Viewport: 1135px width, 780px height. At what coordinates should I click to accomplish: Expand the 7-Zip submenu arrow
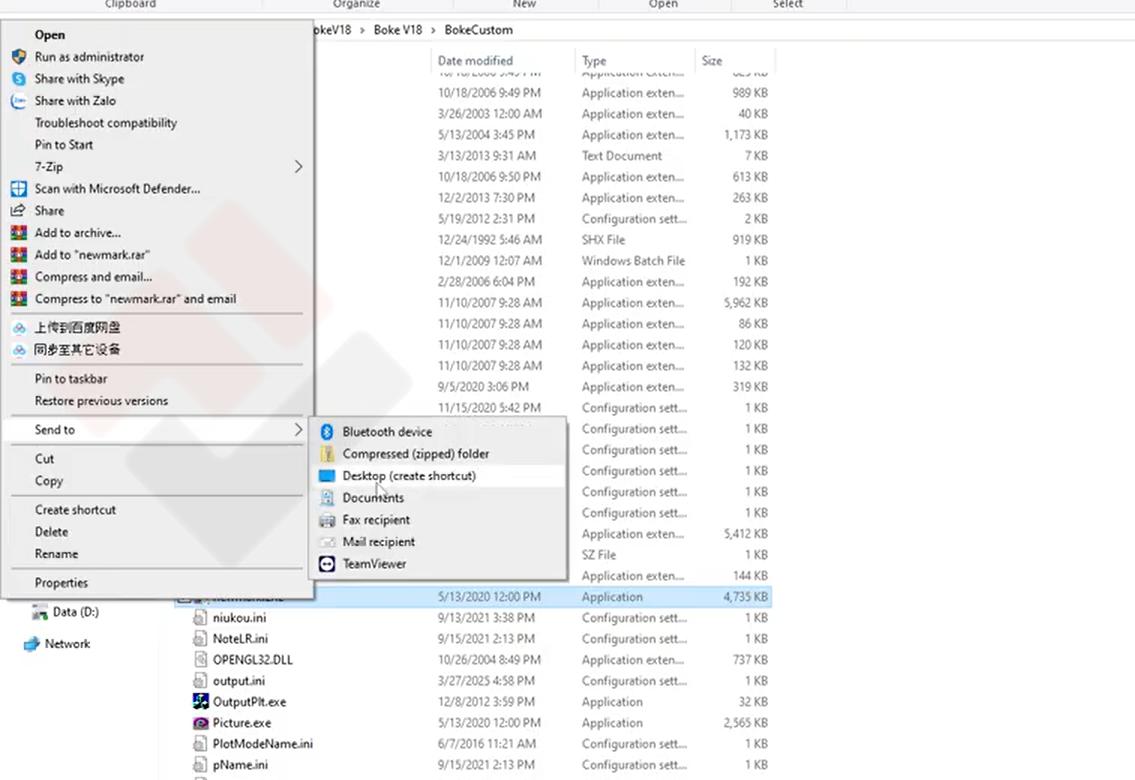coord(298,167)
